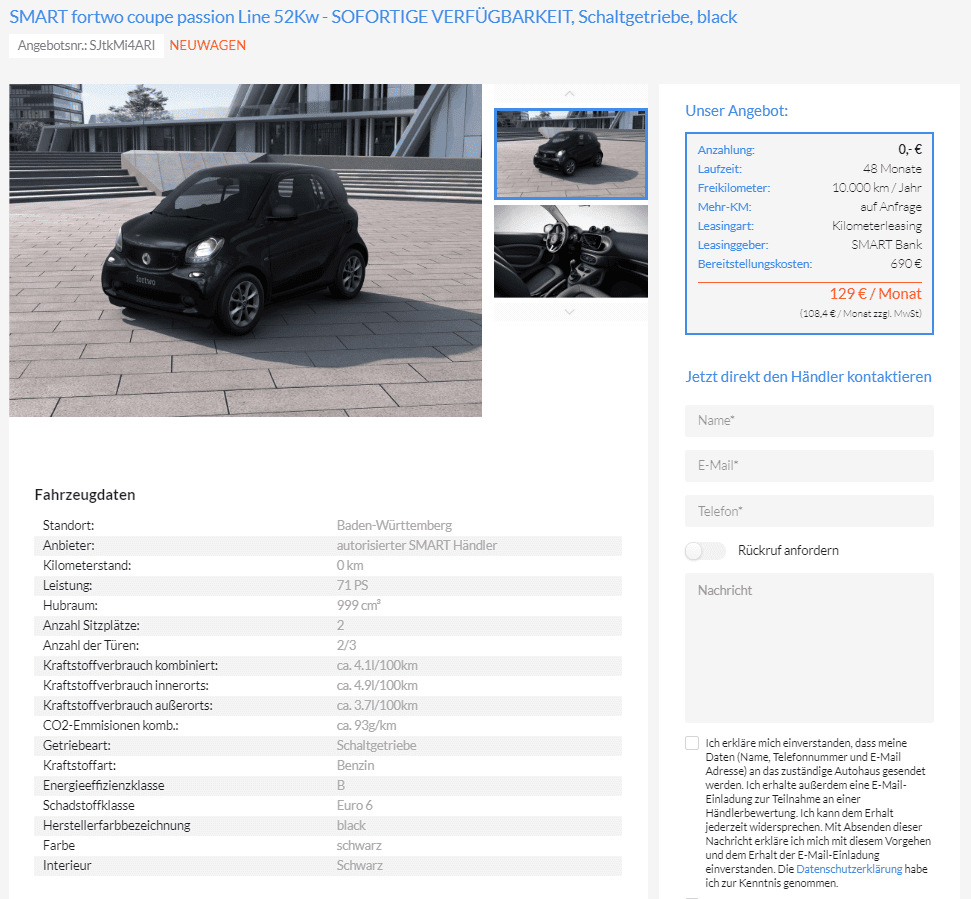Click the Energieeffizienzklasse value B
This screenshot has width=971, height=899.
pyautogui.click(x=341, y=785)
